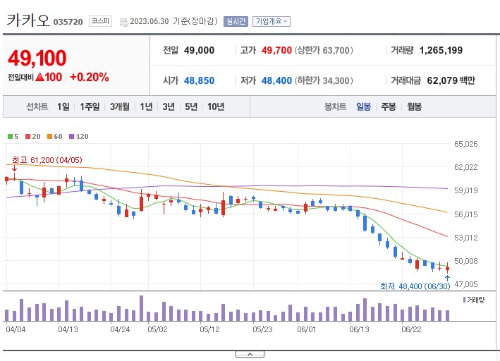Click the 04/04 date axis label
The image size is (500, 361).
tap(15, 329)
